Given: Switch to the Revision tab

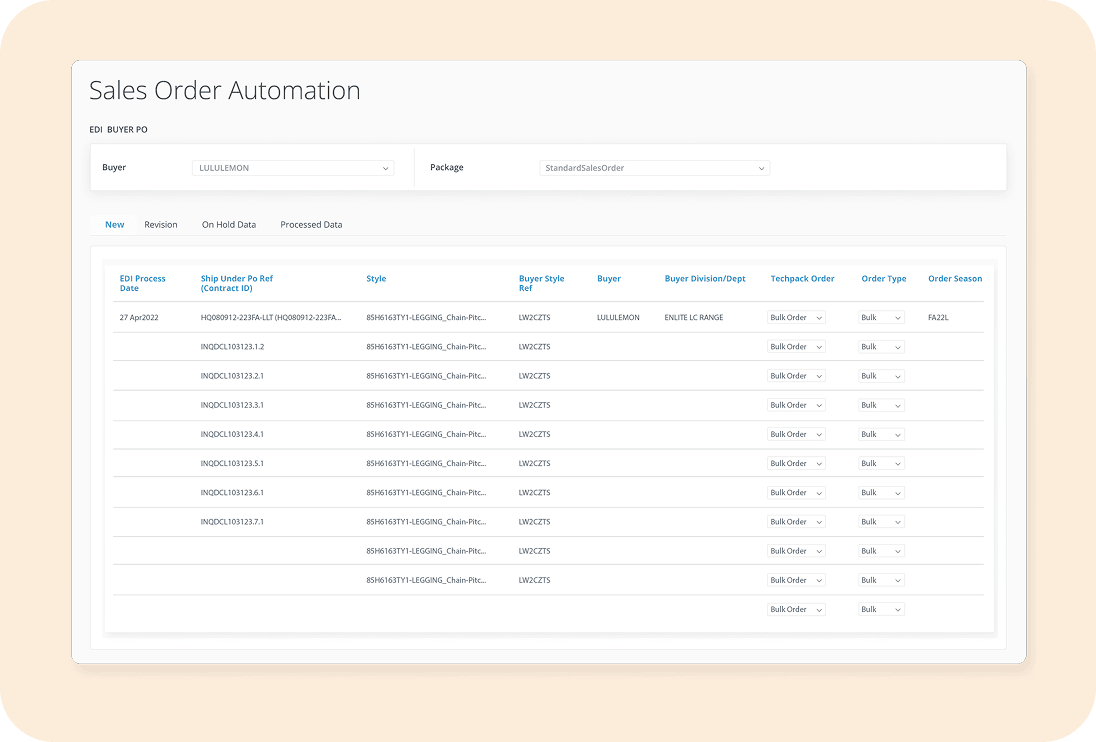Looking at the screenshot, I should click(x=160, y=225).
